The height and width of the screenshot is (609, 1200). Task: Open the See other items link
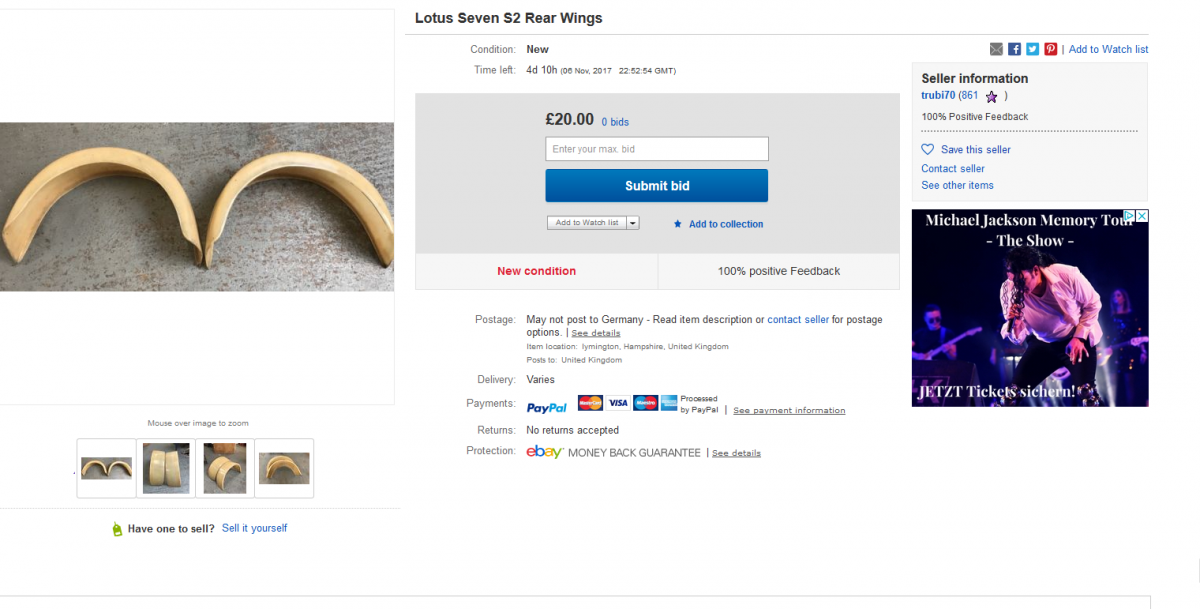tap(957, 185)
